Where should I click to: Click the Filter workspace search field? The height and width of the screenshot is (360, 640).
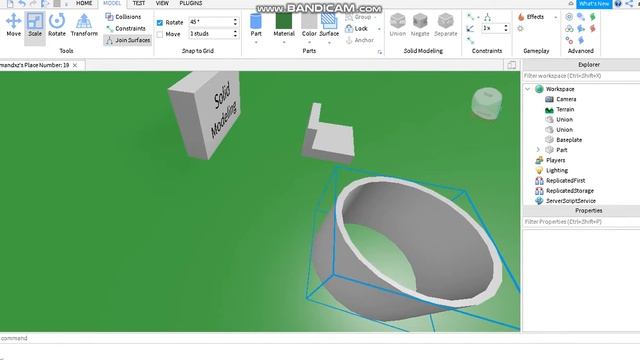[x=581, y=76]
